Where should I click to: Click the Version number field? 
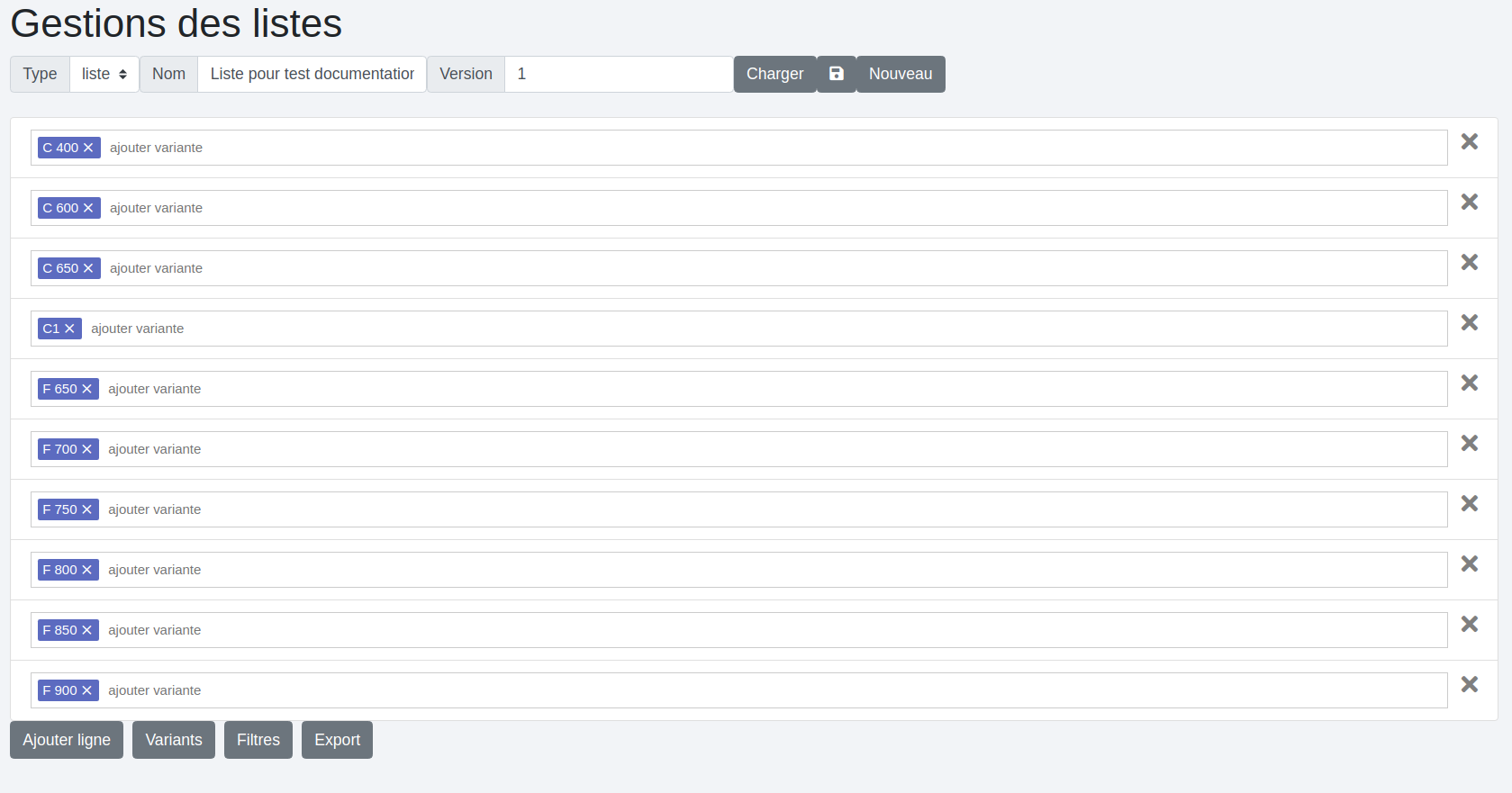click(x=619, y=74)
